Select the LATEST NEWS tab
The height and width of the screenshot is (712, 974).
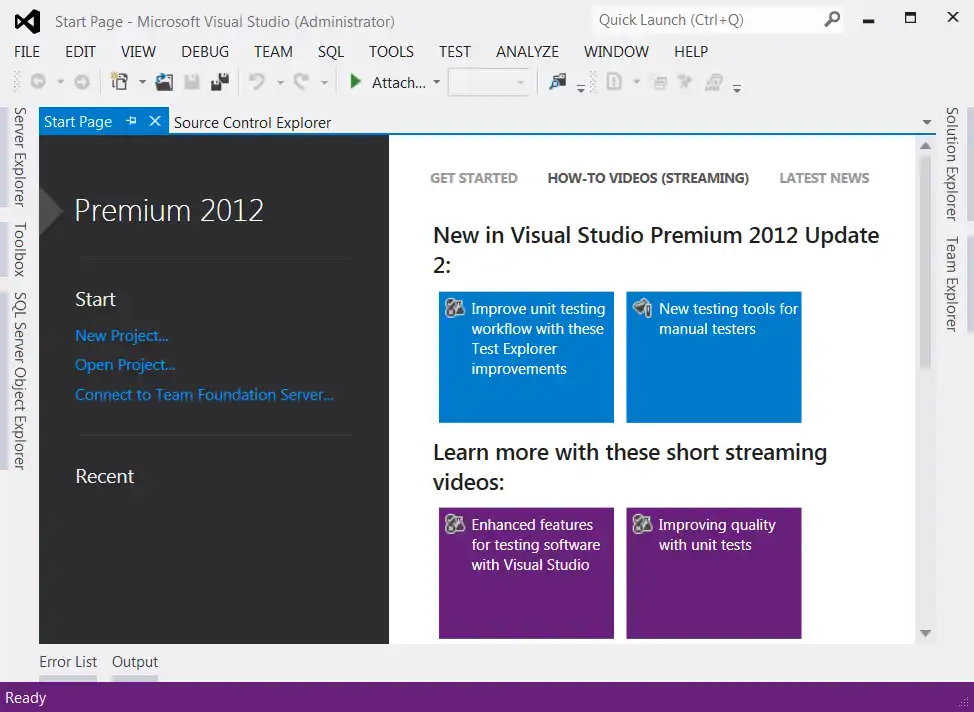click(824, 178)
